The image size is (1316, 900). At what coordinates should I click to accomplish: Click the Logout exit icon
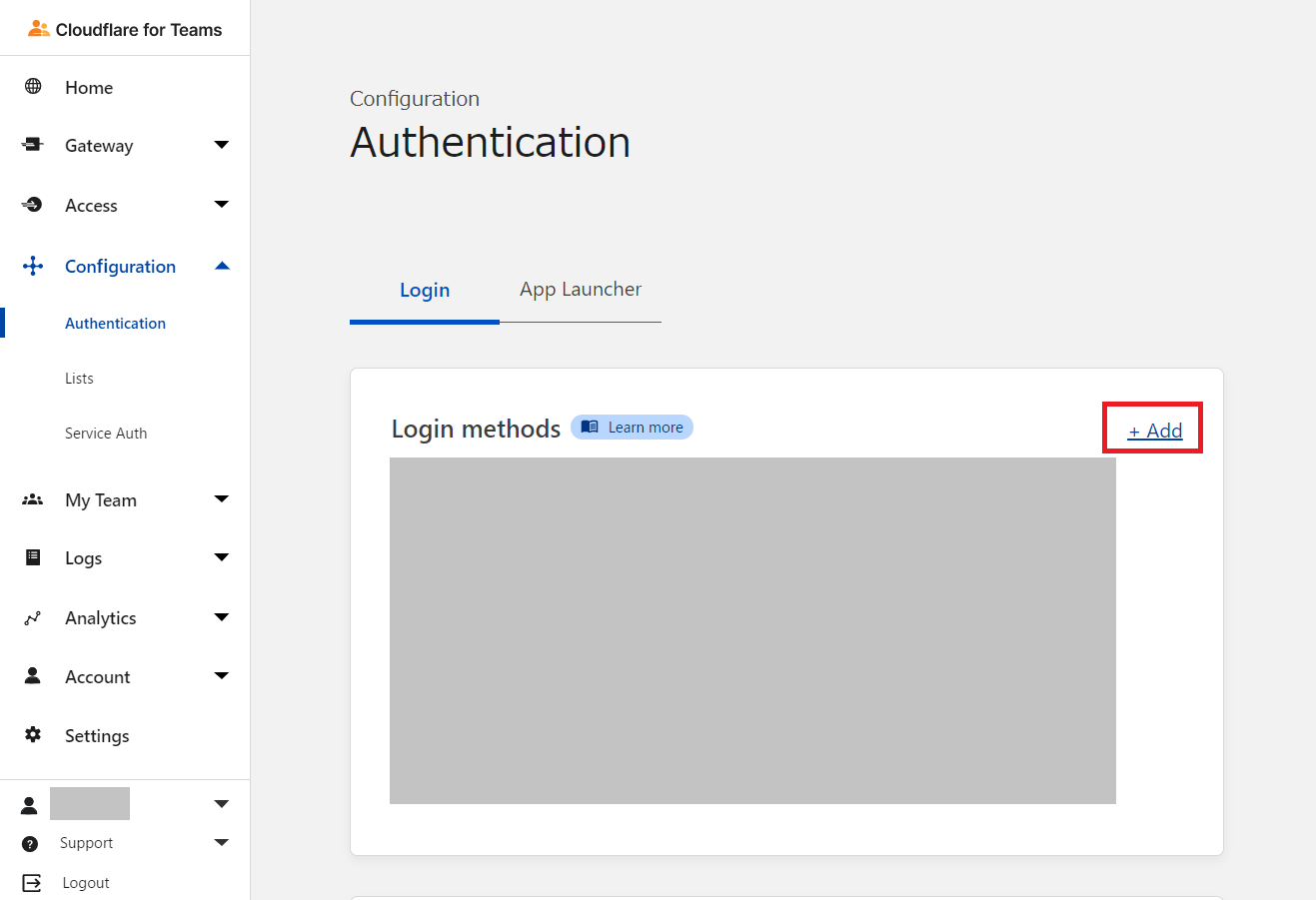(32, 883)
